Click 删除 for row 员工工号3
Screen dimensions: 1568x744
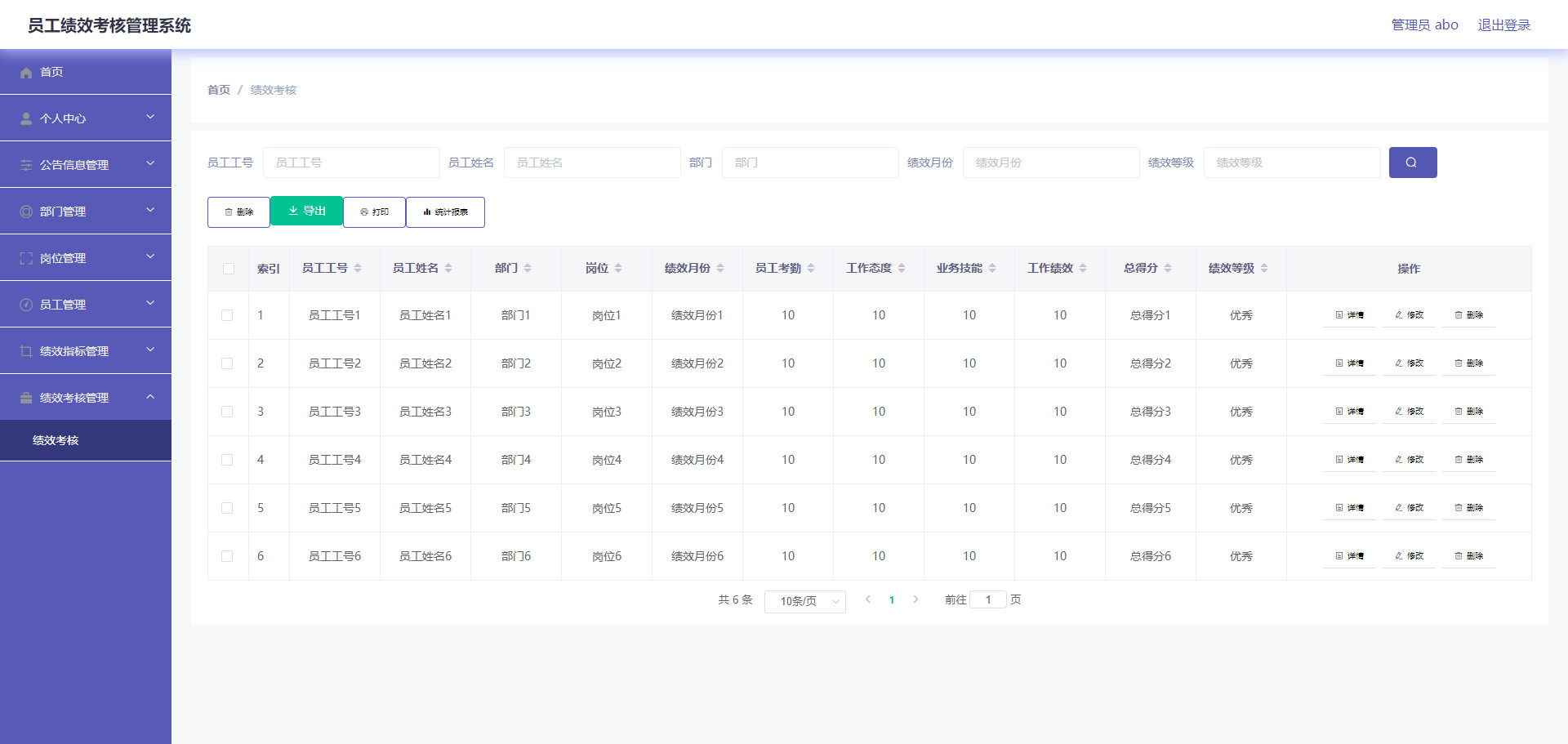[1468, 412]
